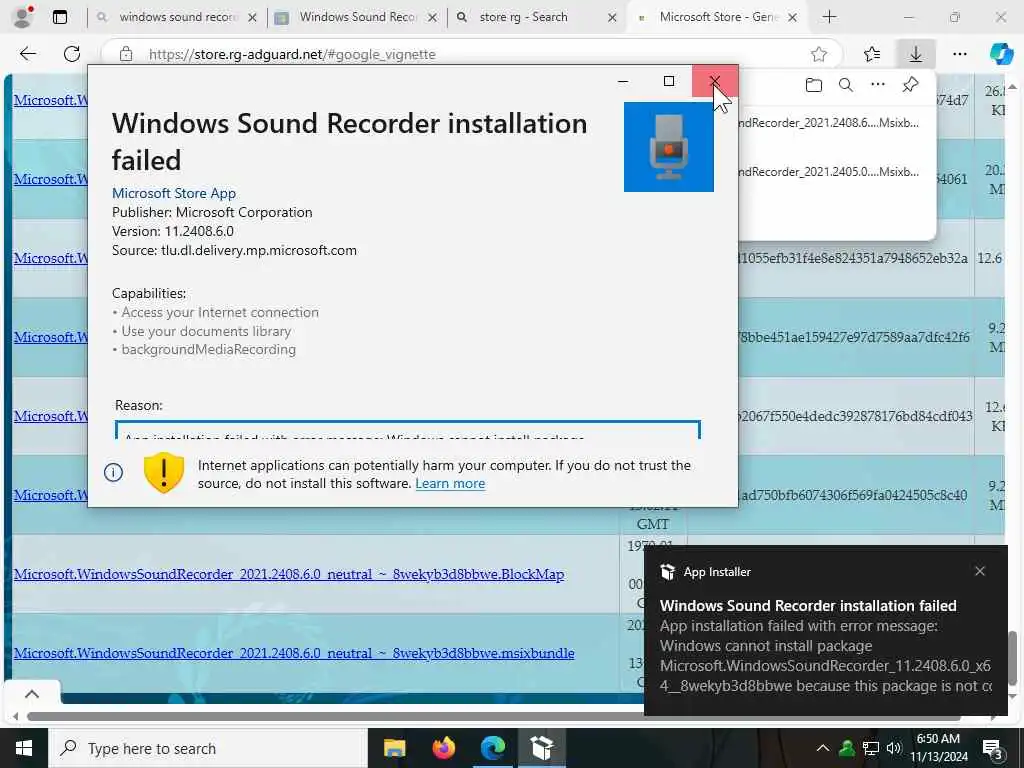Dismiss the App Installer notification toast
The height and width of the screenshot is (768, 1024).
pyautogui.click(x=980, y=571)
